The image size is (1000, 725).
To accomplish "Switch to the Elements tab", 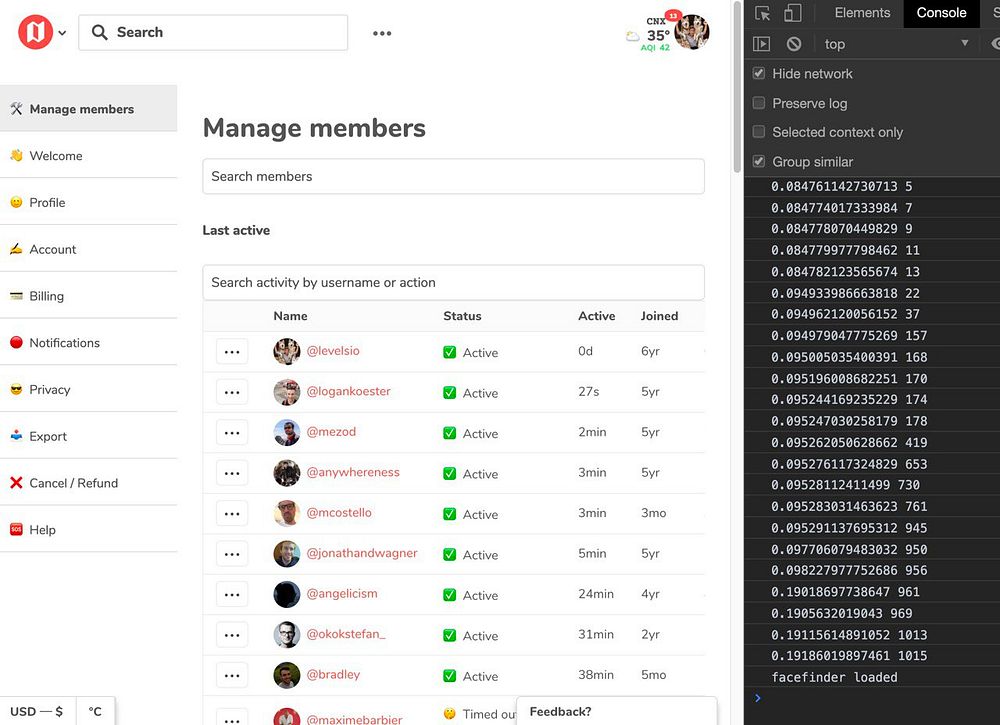I will coord(862,13).
